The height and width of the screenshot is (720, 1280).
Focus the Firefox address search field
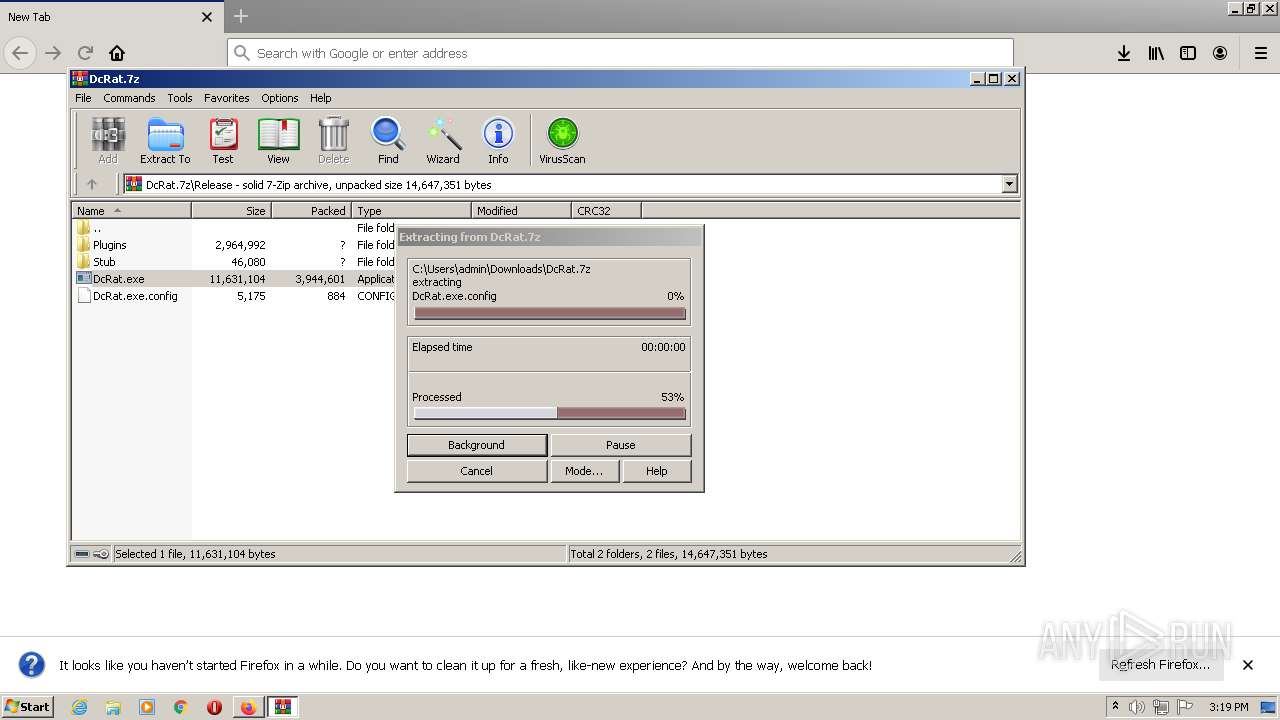pyautogui.click(x=620, y=53)
